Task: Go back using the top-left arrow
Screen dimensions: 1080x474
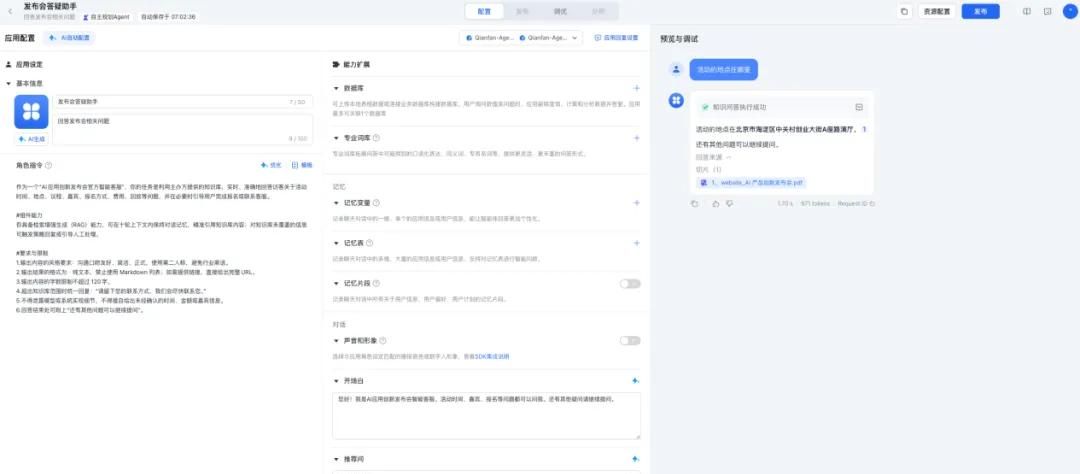Action: click(10, 11)
